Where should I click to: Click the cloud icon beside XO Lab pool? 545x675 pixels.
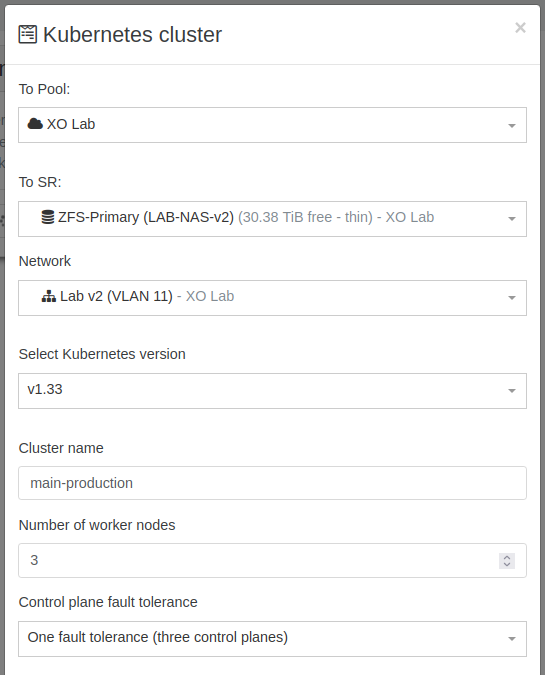[35, 124]
